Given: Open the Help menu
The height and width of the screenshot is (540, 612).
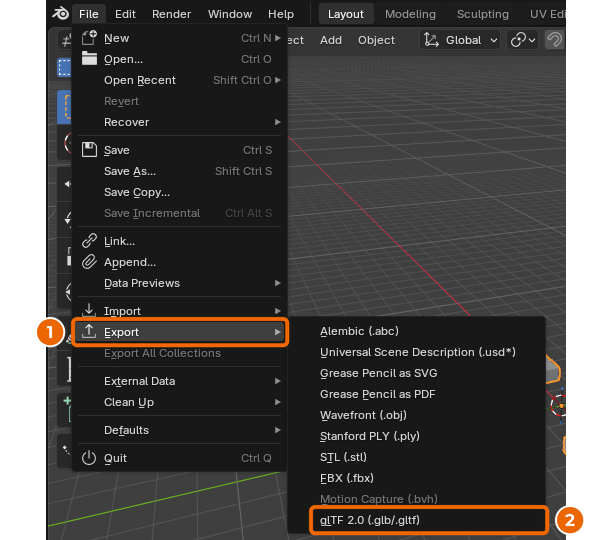Looking at the screenshot, I should [x=281, y=14].
